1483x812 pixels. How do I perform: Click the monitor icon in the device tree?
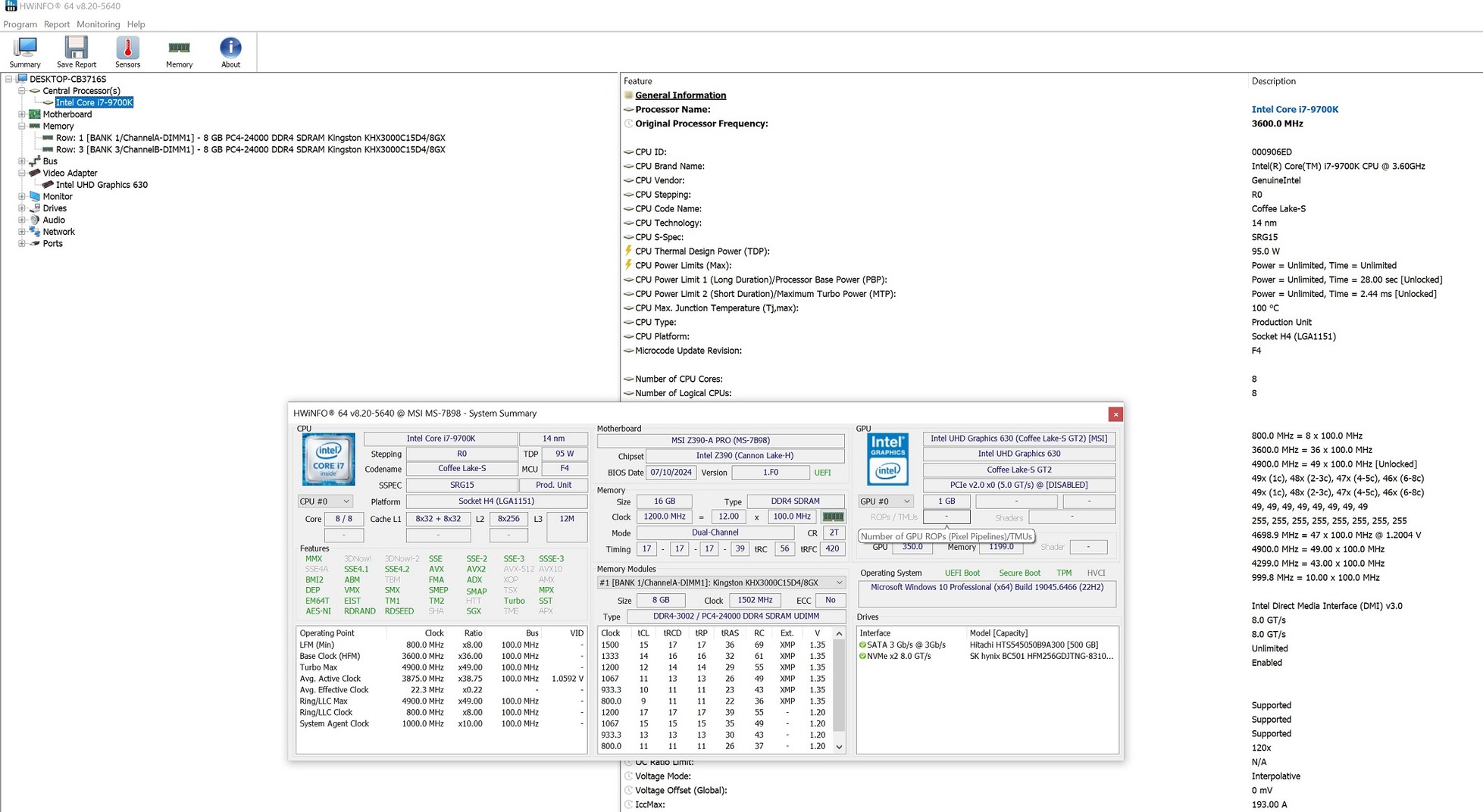tap(35, 196)
